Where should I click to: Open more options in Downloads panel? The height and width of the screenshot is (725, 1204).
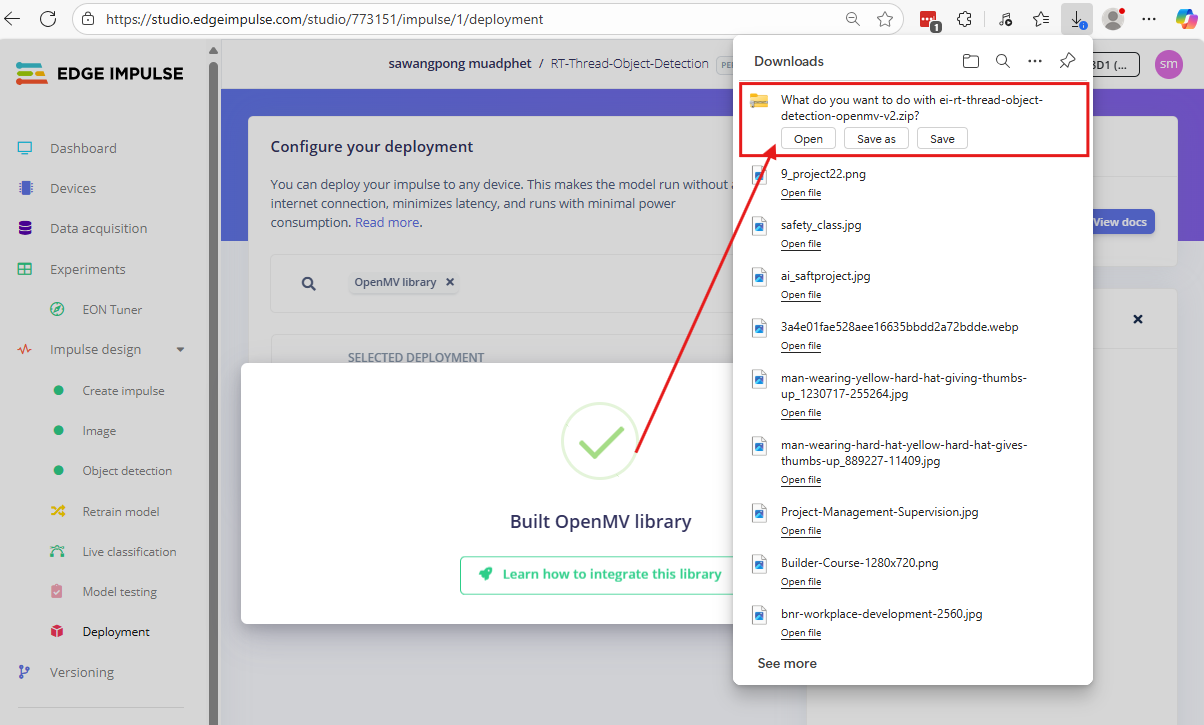(1035, 61)
